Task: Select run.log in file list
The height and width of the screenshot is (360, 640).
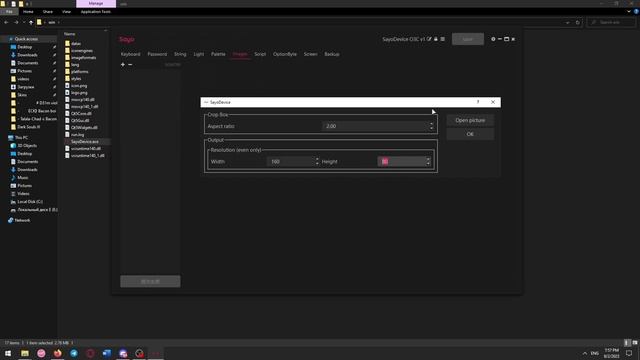Action: coord(77,135)
